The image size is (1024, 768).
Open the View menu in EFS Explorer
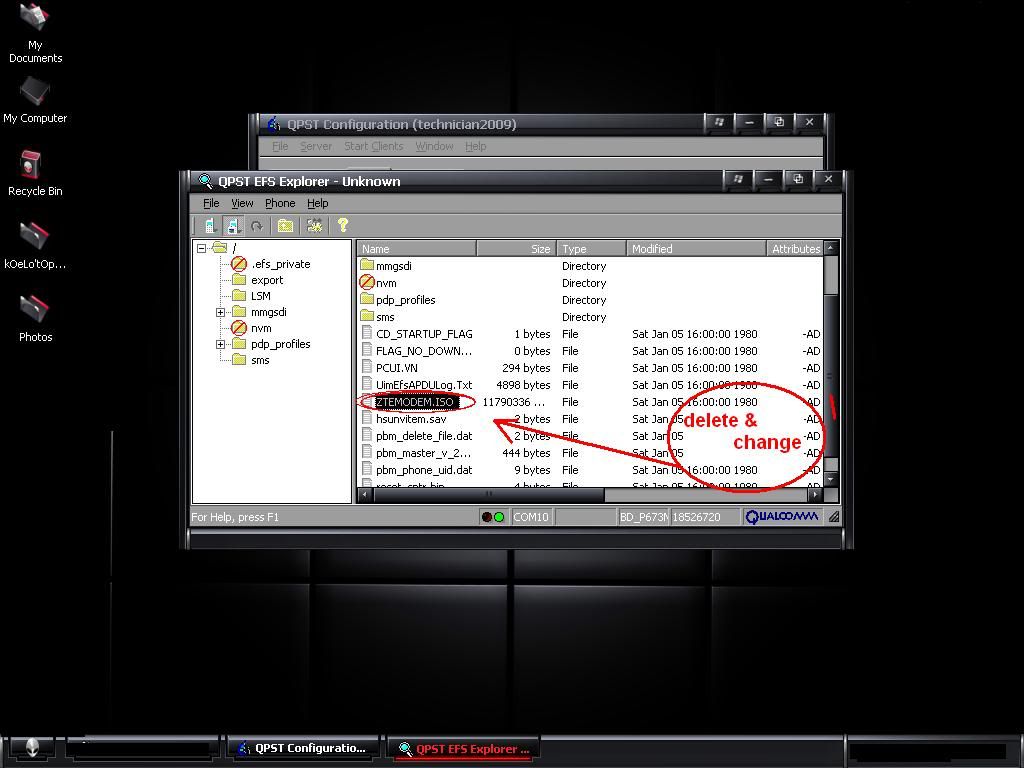[242, 203]
